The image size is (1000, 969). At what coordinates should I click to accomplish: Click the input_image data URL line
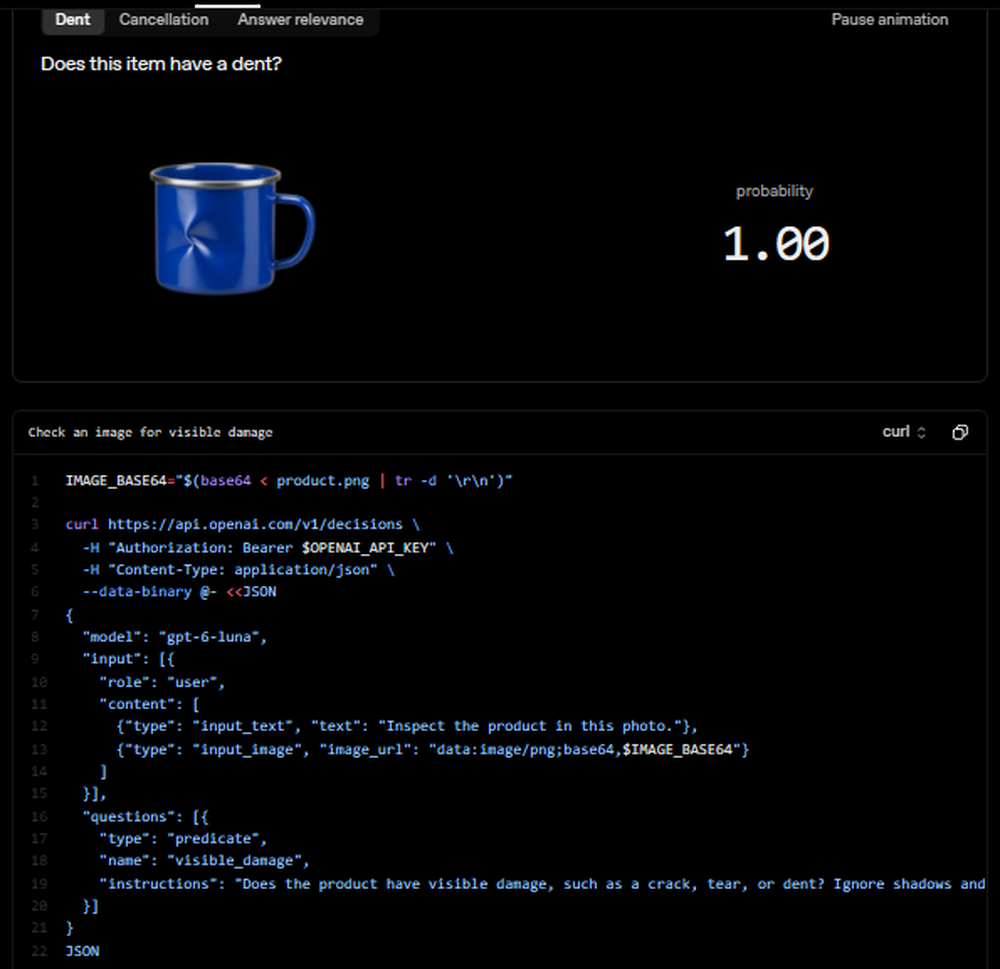pyautogui.click(x=433, y=749)
